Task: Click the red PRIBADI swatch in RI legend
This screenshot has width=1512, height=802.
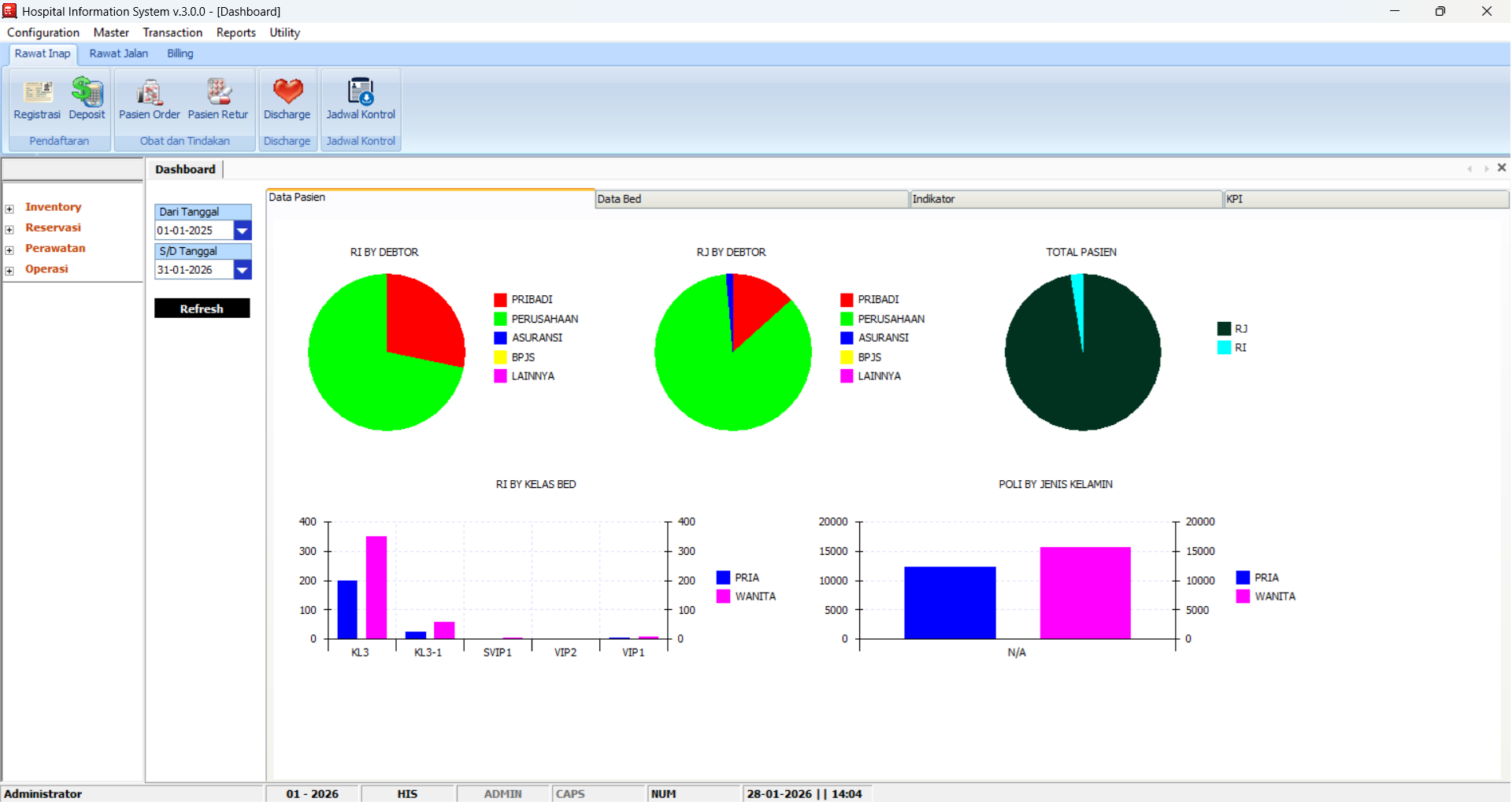Action: [x=500, y=300]
